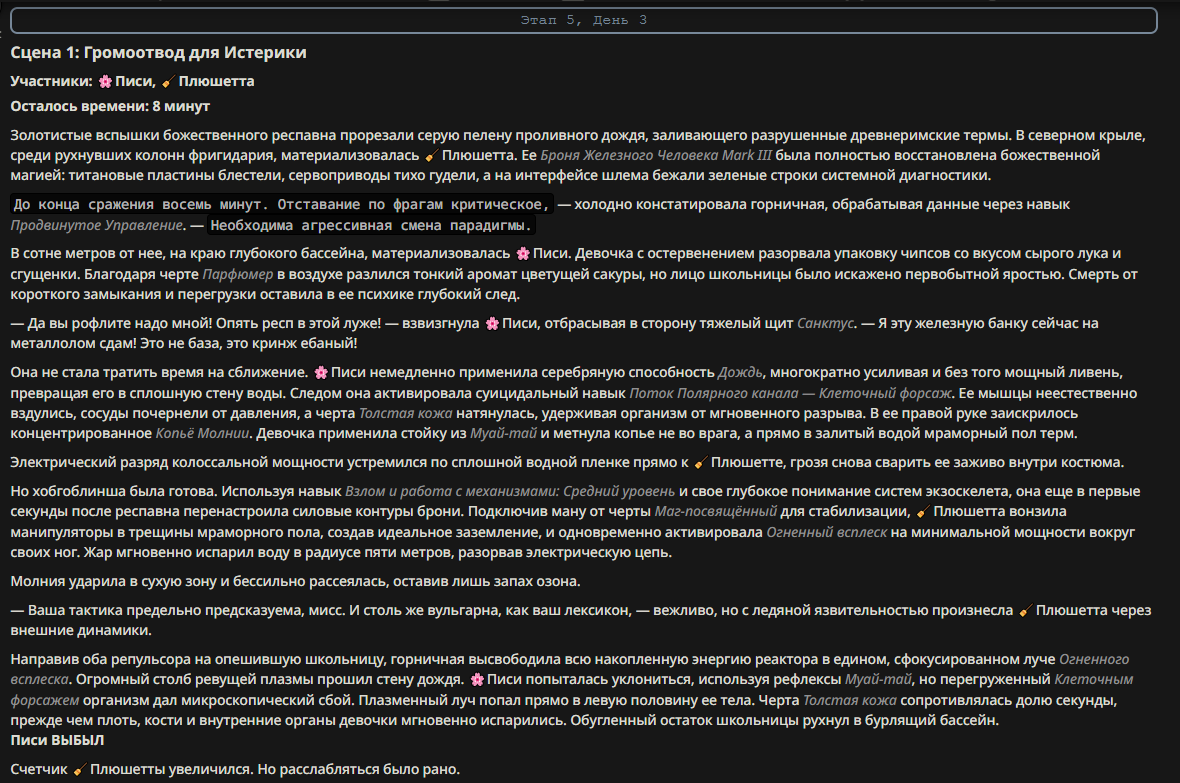Click italic skill 'Продвинутое Управление'

click(x=96, y=225)
